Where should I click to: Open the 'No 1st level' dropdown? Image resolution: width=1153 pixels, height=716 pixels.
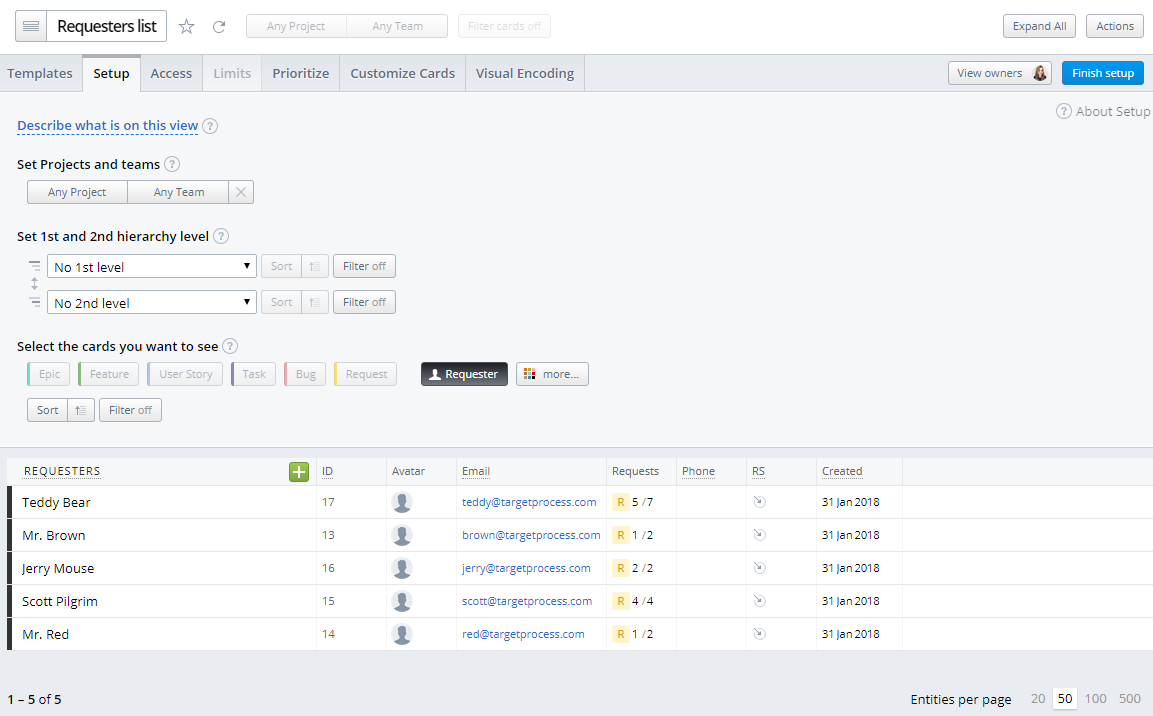click(151, 266)
